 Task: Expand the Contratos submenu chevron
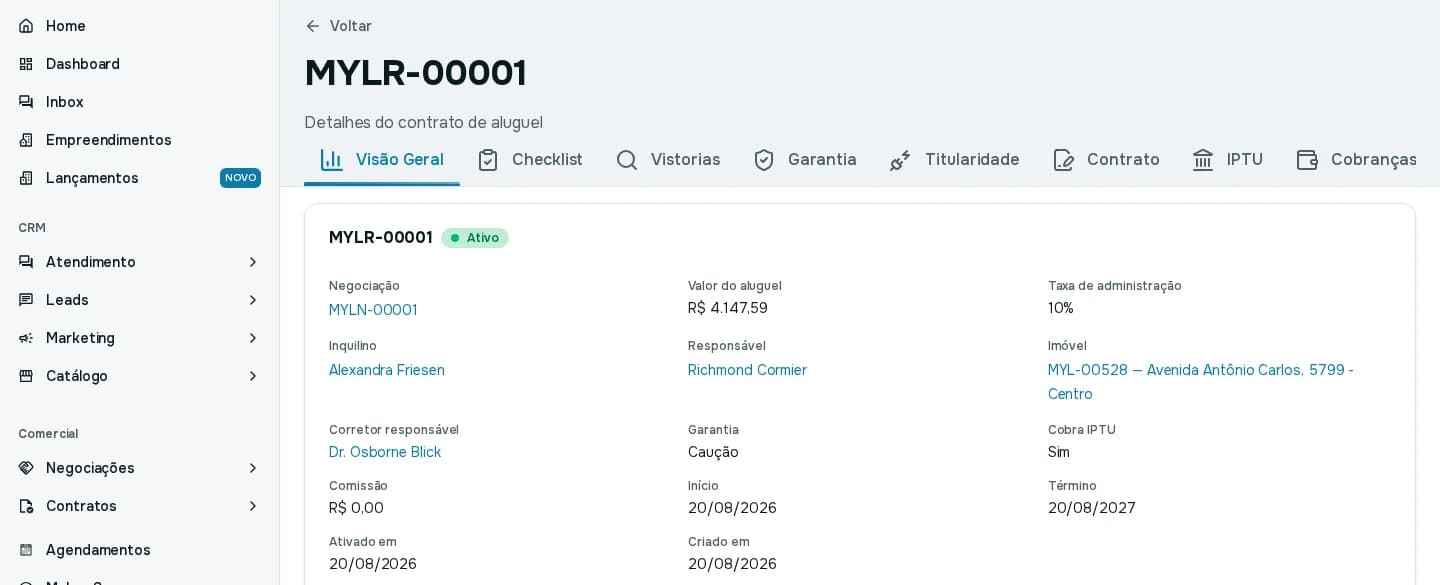[x=253, y=506]
